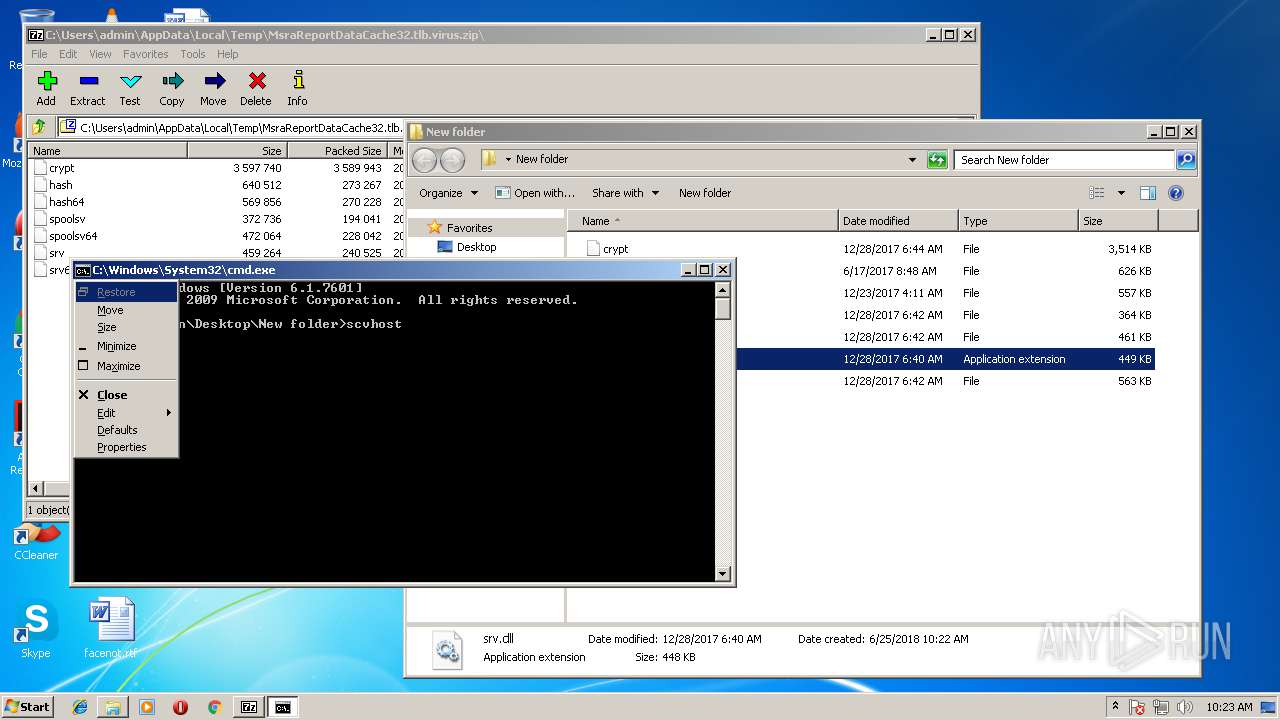Image resolution: width=1280 pixels, height=720 pixels.
Task: Click New folder button in Explorer toolbar
Action: pyautogui.click(x=705, y=193)
